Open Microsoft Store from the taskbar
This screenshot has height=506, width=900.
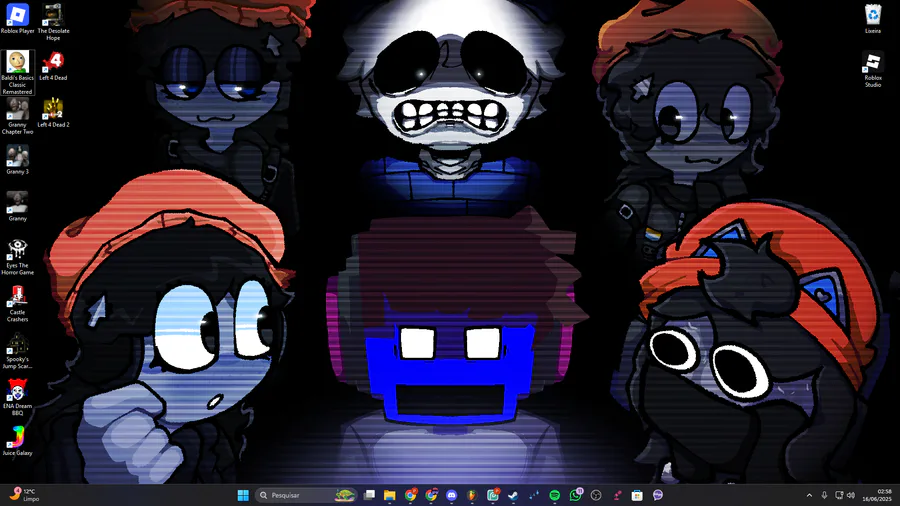tap(637, 495)
